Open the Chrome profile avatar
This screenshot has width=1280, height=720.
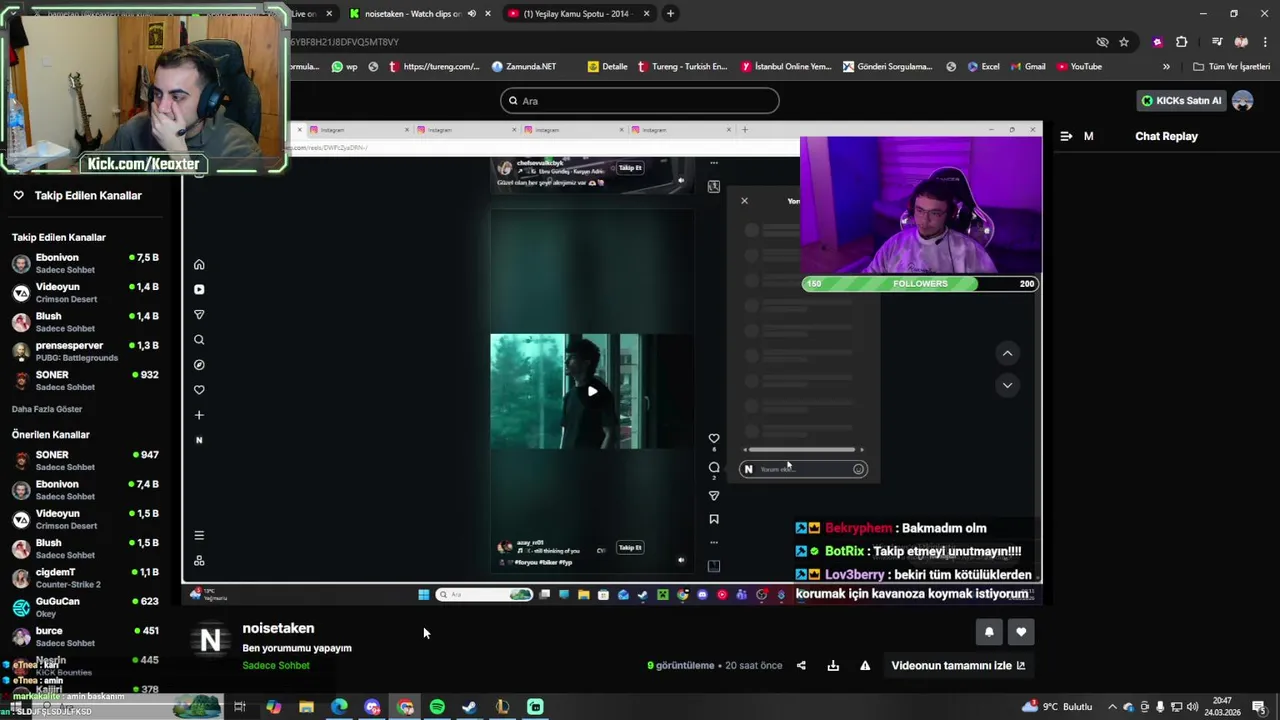(1241, 42)
